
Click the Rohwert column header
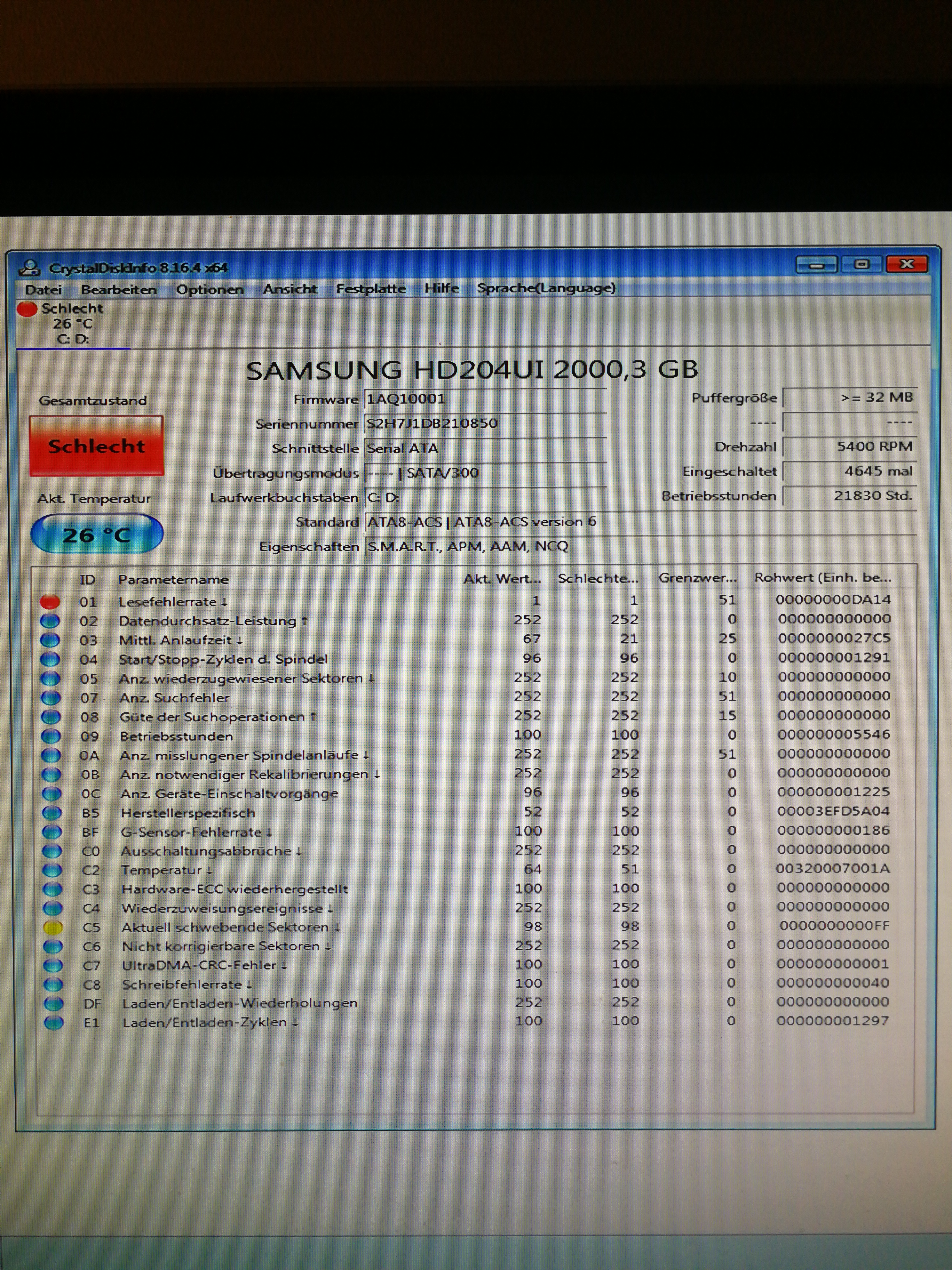tap(822, 578)
